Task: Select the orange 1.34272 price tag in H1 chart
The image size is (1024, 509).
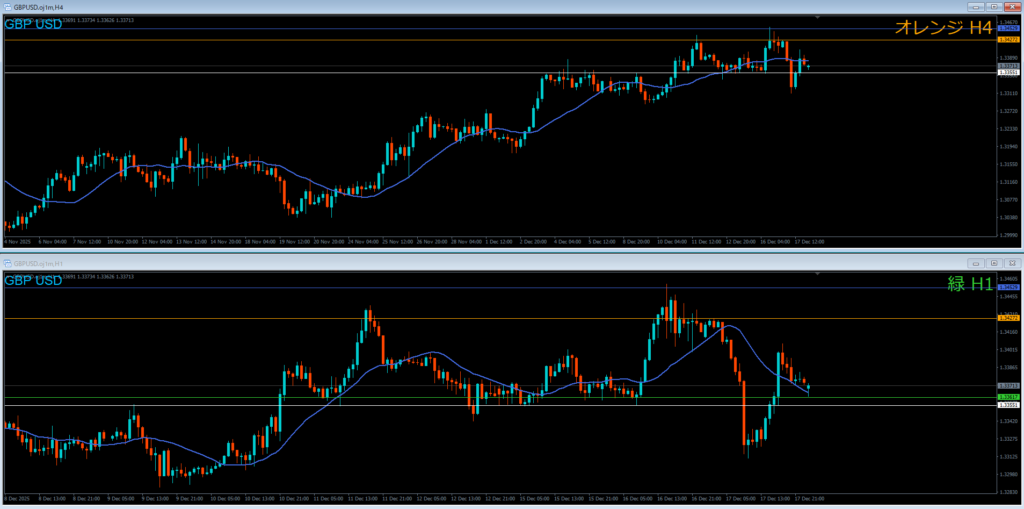Action: 1008,318
